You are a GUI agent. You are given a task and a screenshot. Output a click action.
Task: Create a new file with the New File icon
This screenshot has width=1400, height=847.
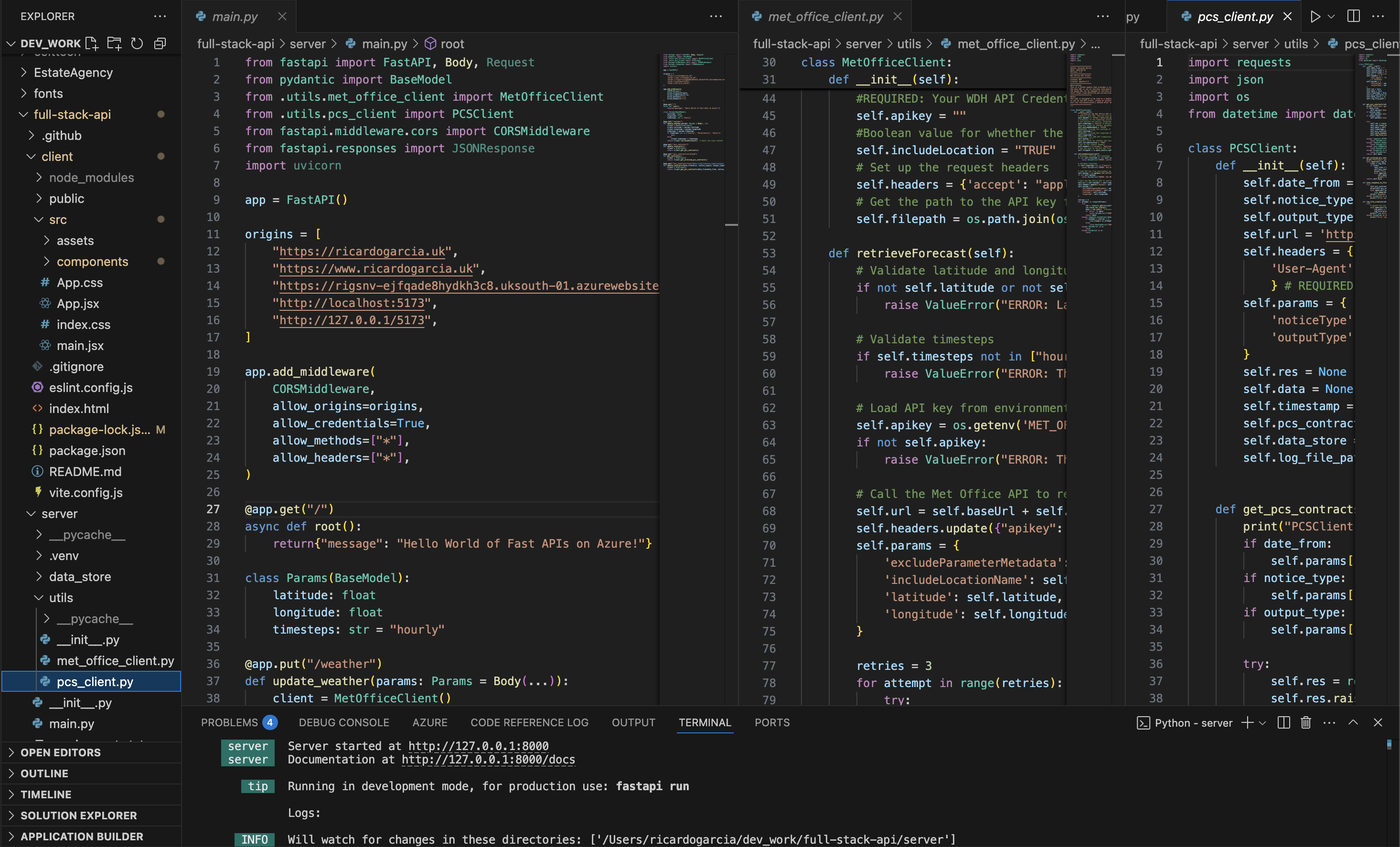click(x=92, y=43)
